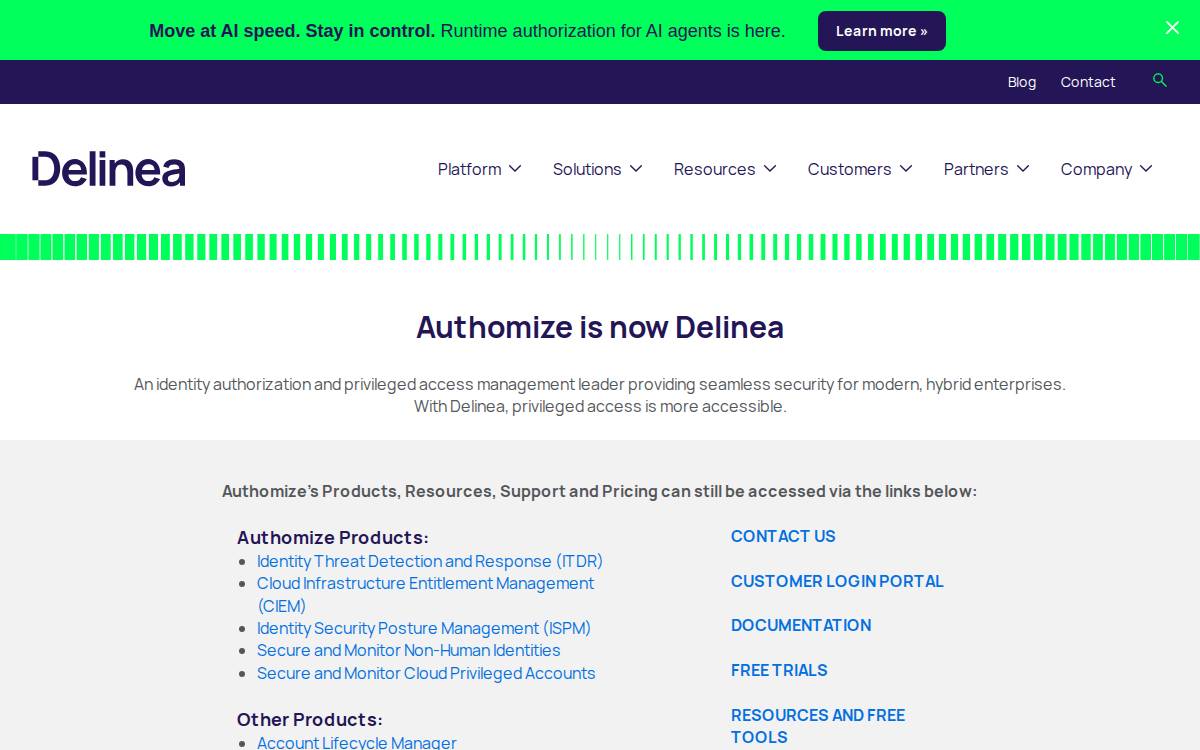The width and height of the screenshot is (1200, 750).
Task: Expand the Platform chevron arrow
Action: (515, 169)
